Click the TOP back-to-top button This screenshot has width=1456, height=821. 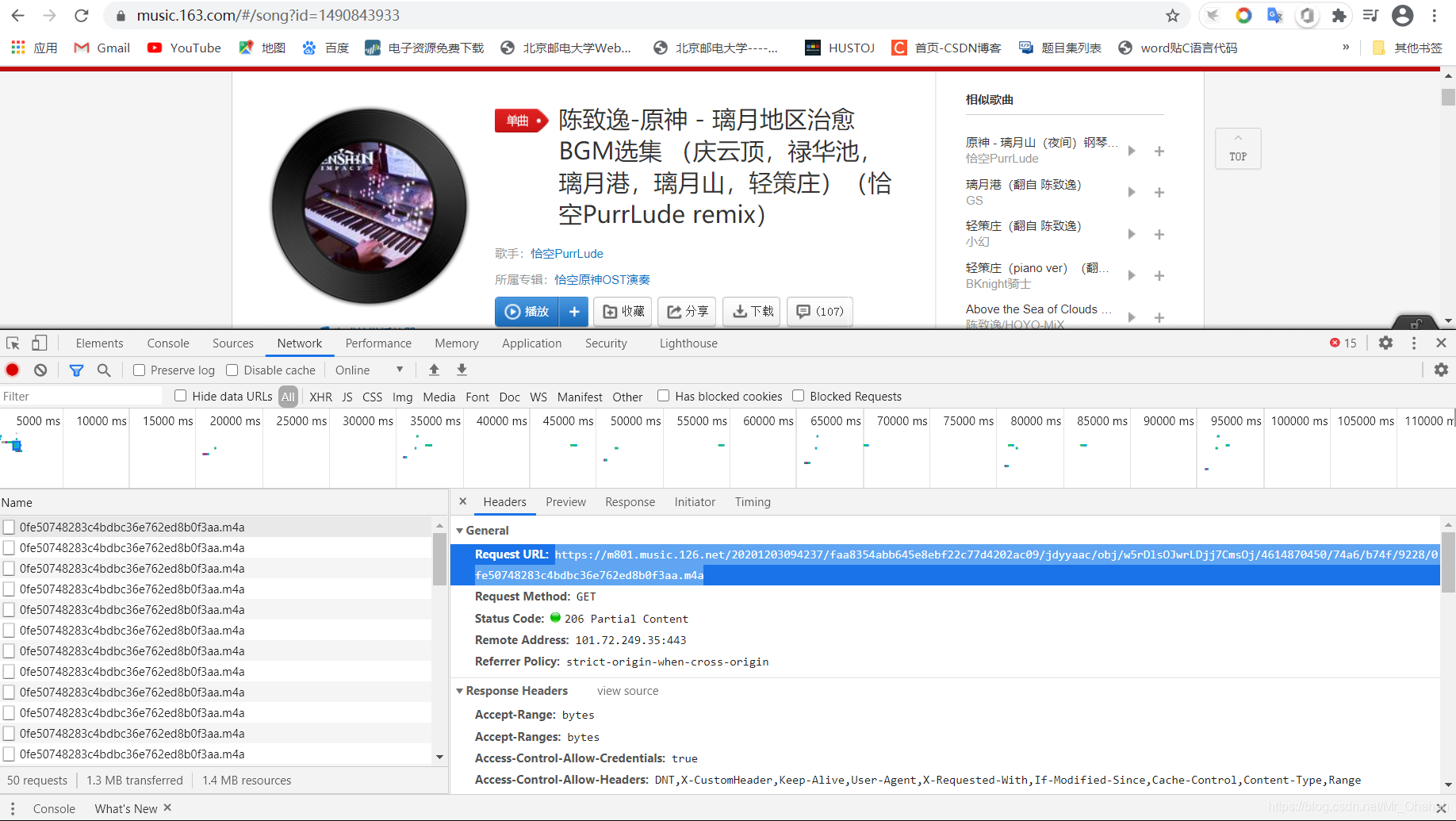point(1238,148)
